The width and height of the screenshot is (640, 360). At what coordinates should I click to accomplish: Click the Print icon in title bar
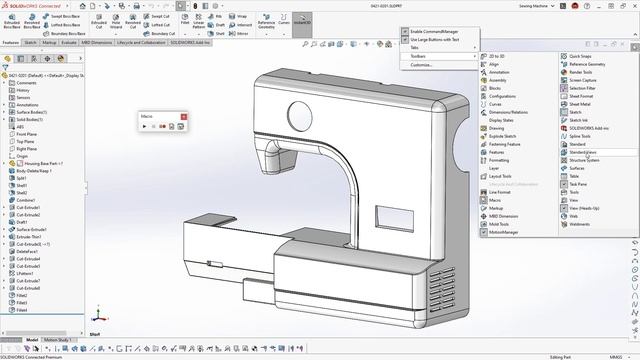tap(136, 6)
